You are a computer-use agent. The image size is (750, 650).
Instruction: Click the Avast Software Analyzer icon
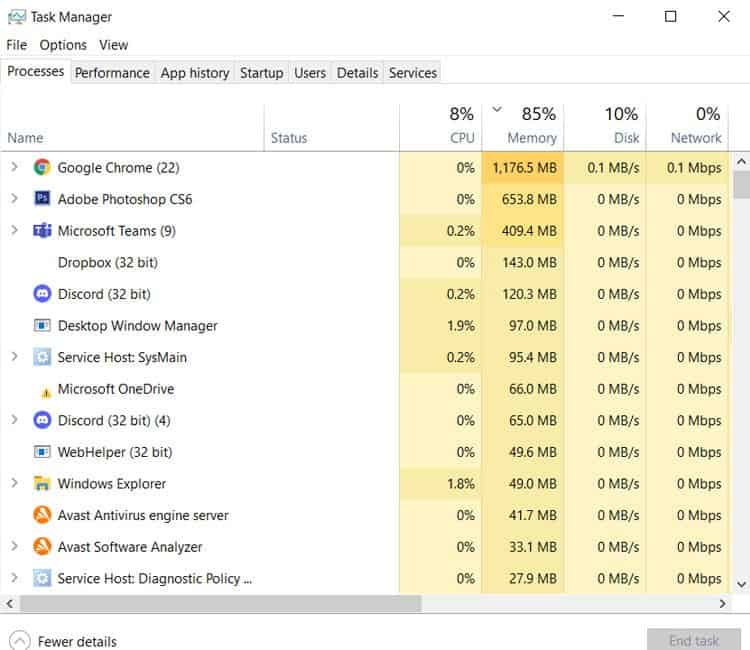tap(42, 547)
